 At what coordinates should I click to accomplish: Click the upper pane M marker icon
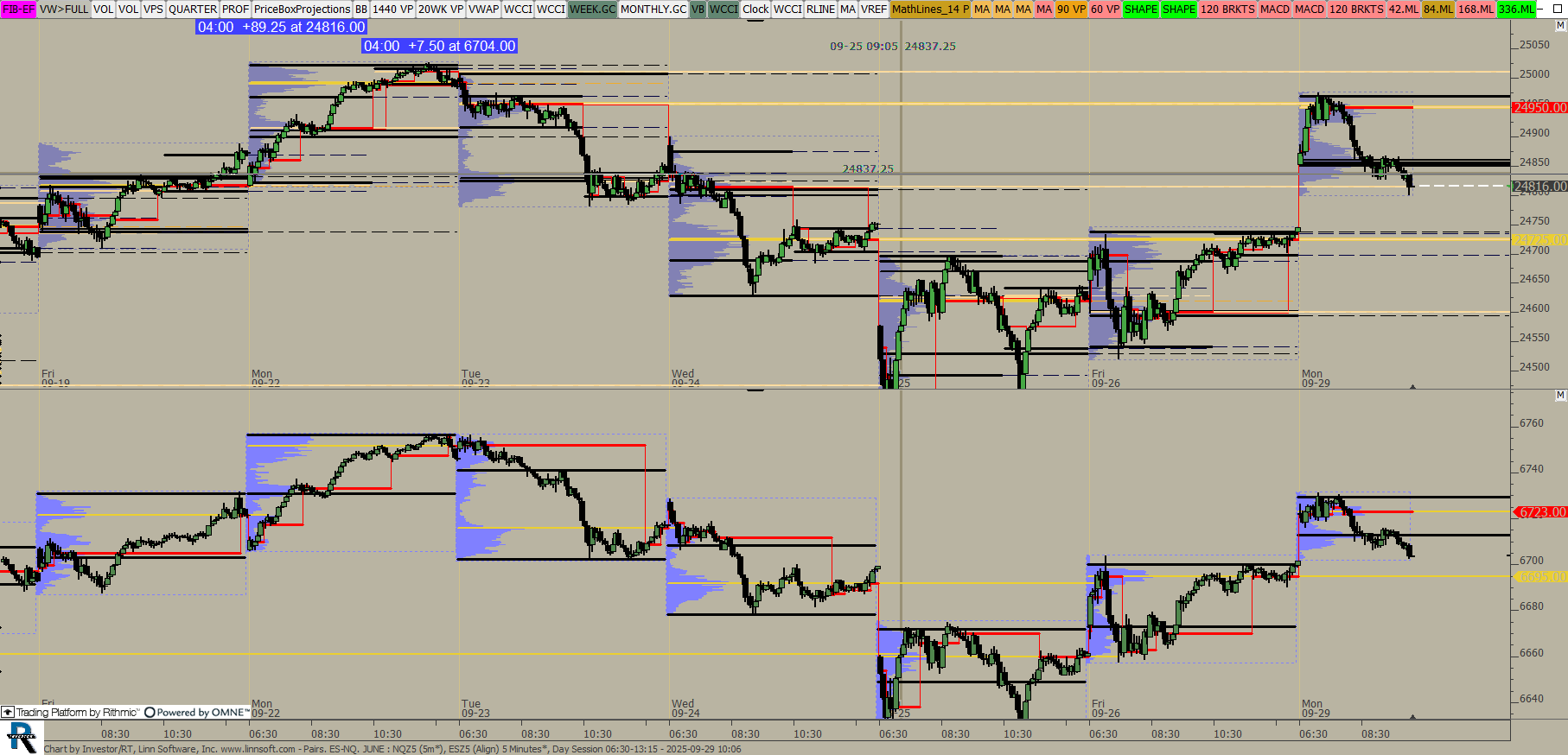tap(1560, 26)
